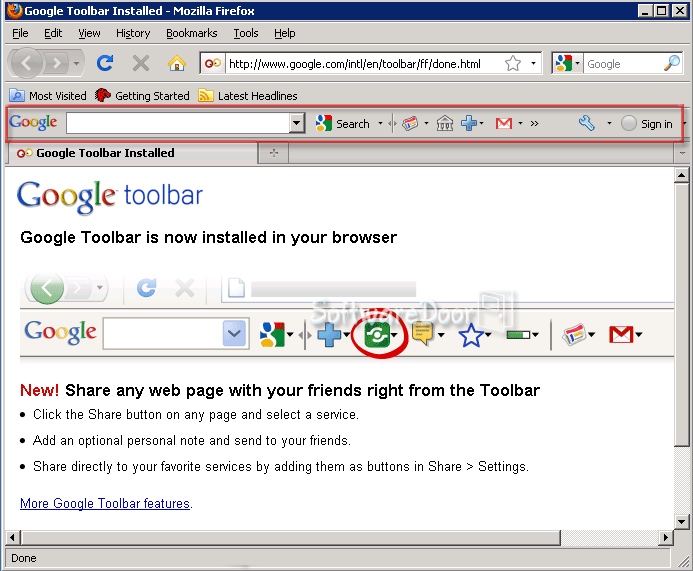Minimize the Firefox window
693x571 pixels.
click(x=645, y=11)
